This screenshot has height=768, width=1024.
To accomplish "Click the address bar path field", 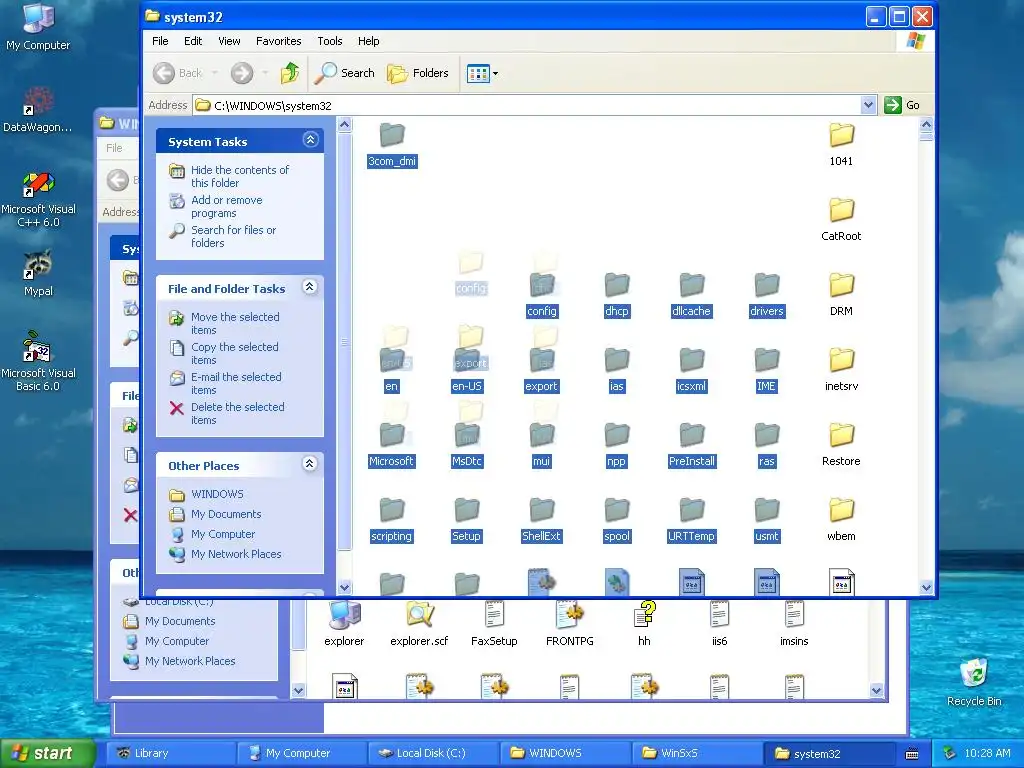I will tap(527, 105).
